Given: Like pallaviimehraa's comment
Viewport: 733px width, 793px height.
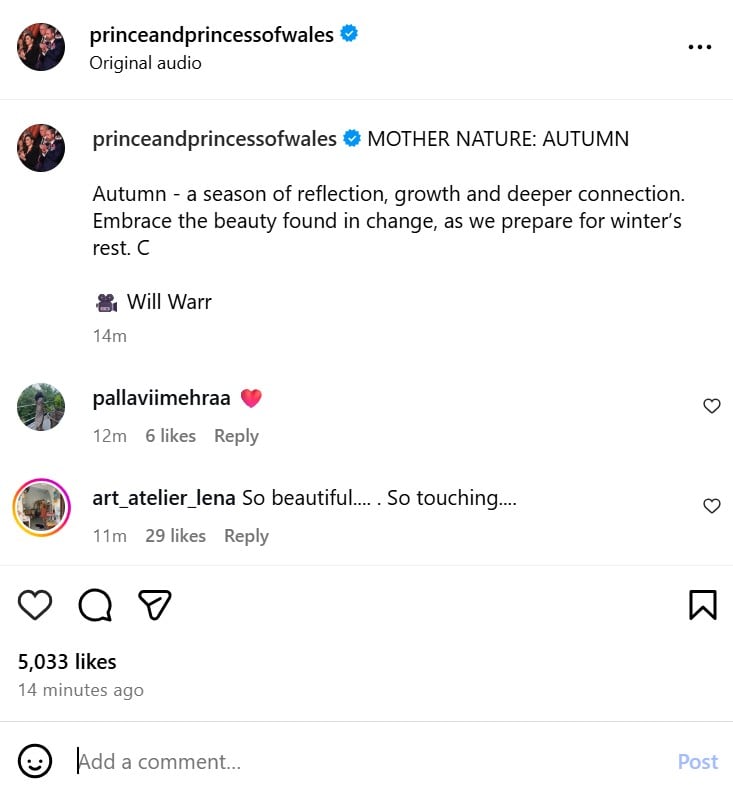Looking at the screenshot, I should pyautogui.click(x=712, y=406).
